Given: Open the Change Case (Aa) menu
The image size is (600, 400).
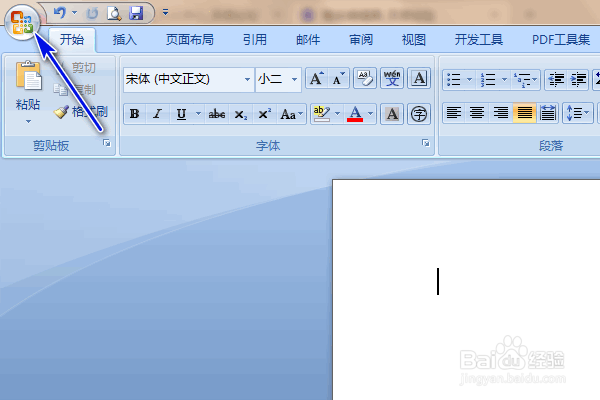Looking at the screenshot, I should [291, 114].
